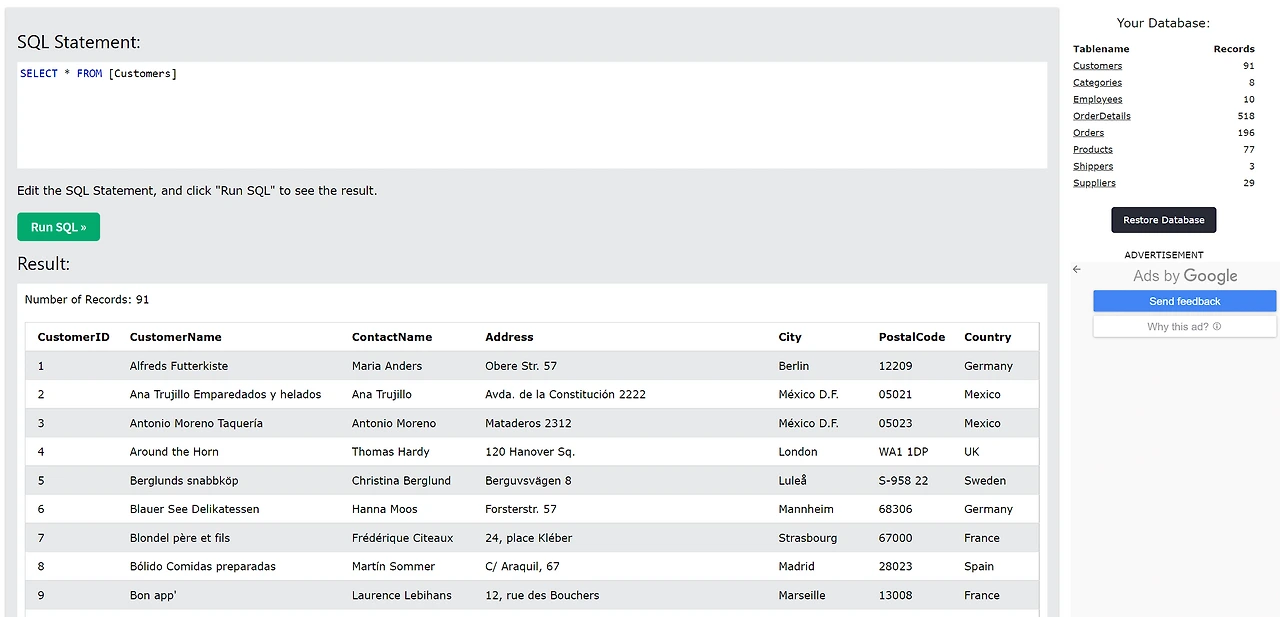Open the Categories table link

[x=1097, y=83]
